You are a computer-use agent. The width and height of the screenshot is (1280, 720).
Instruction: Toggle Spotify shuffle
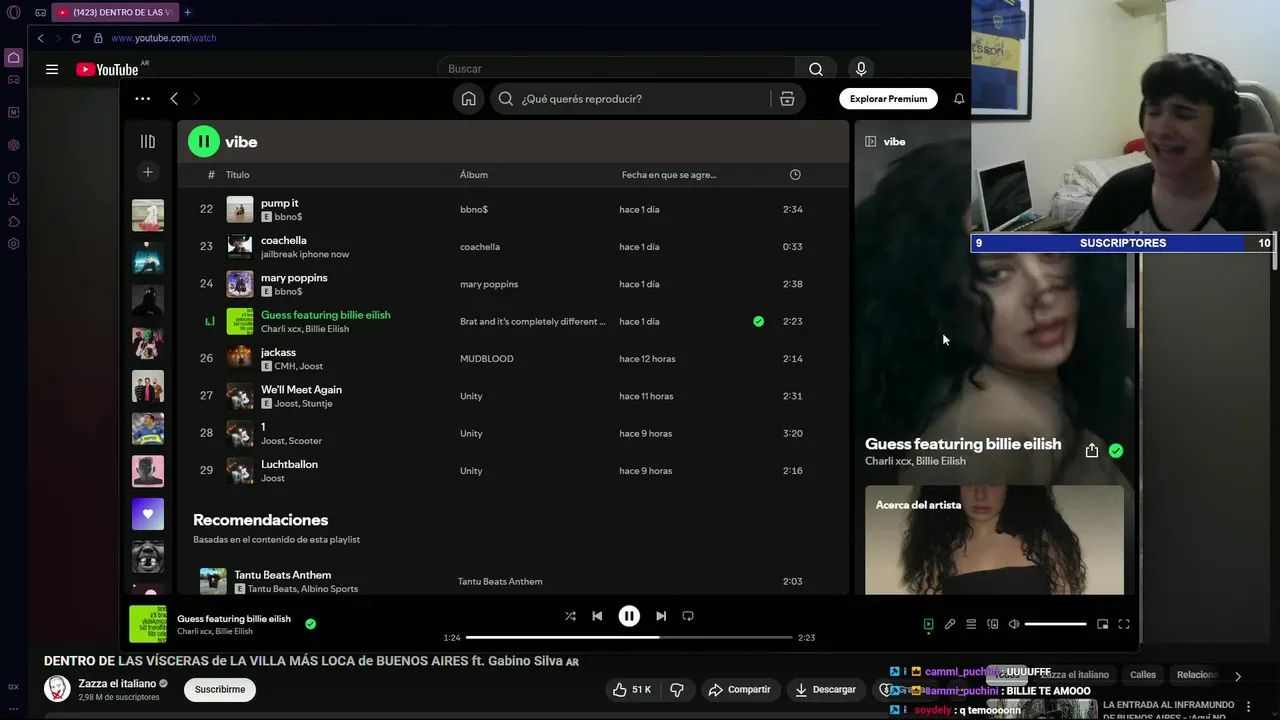click(570, 616)
